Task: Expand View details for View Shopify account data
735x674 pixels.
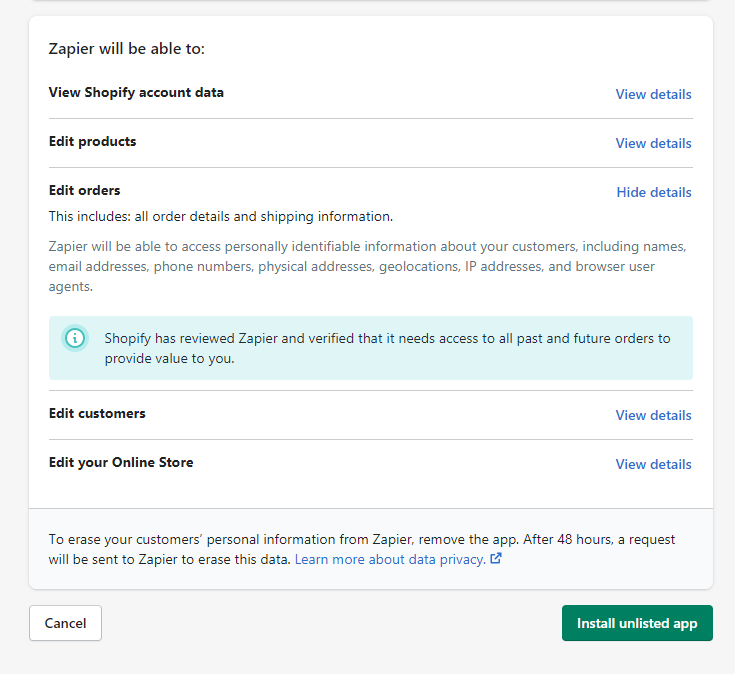Action: tap(653, 94)
